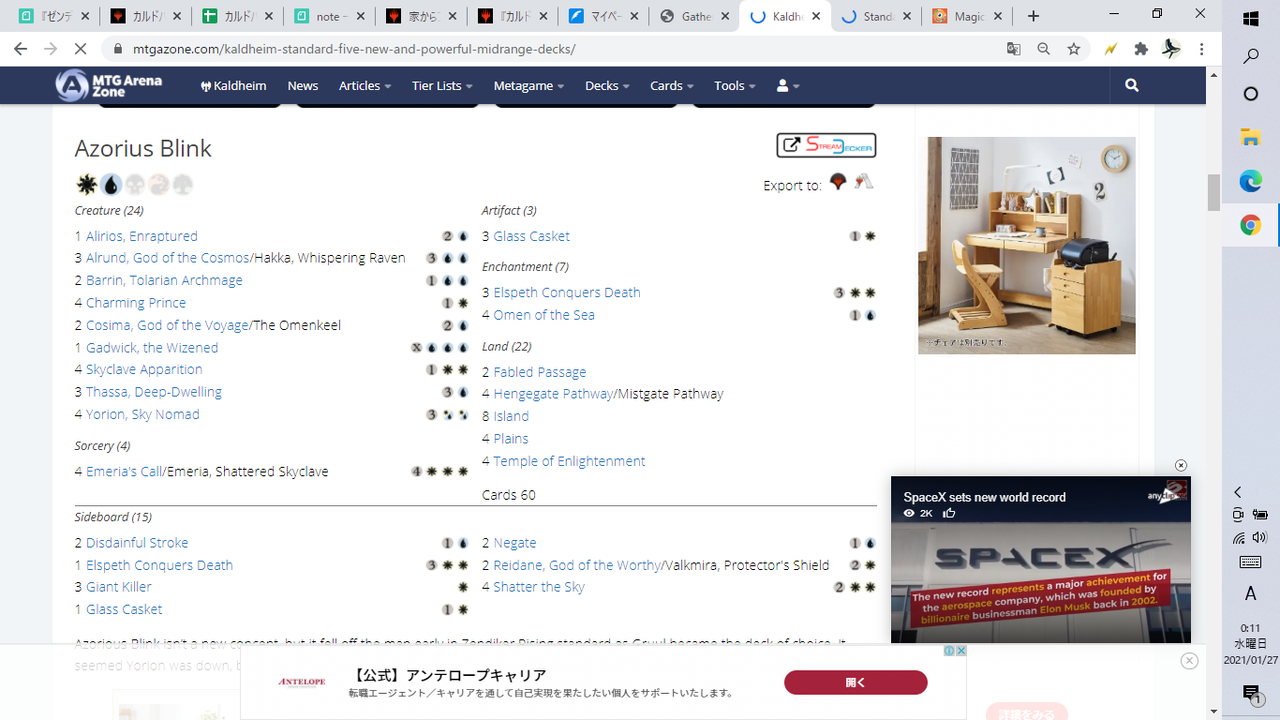Open File Explorer from taskbar

coord(1250,137)
